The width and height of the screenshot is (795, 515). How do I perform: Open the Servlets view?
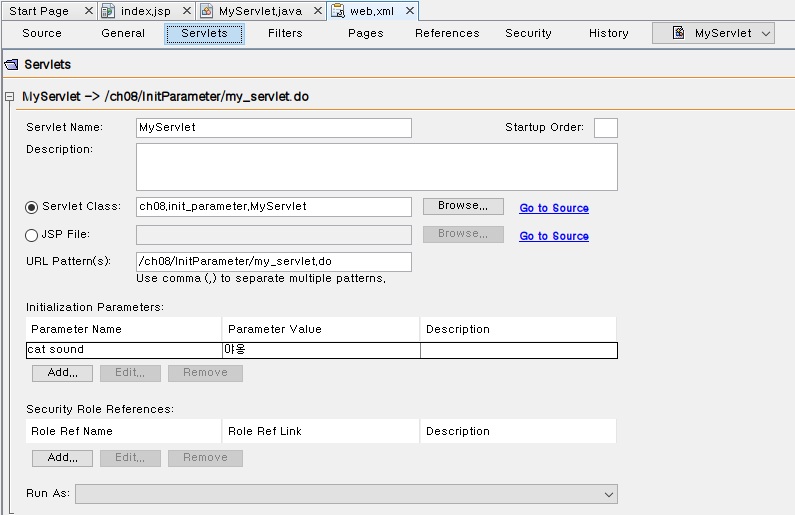pos(204,33)
